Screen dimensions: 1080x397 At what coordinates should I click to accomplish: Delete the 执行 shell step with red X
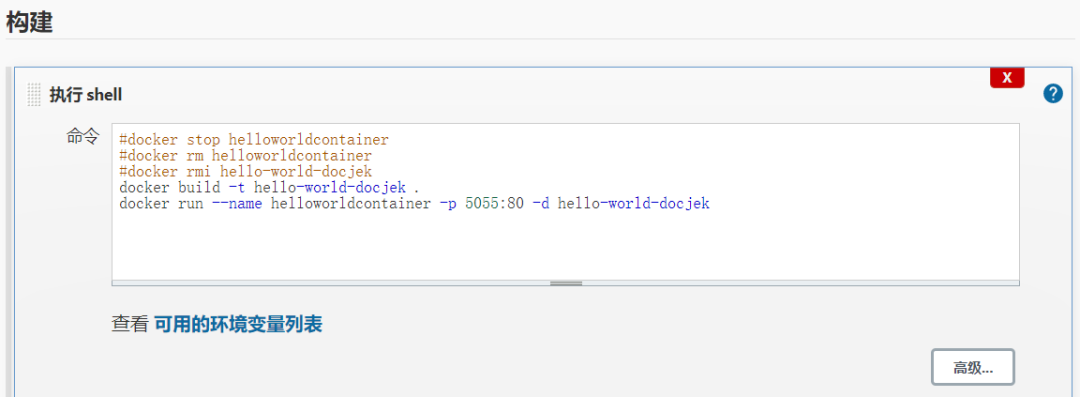[1007, 78]
